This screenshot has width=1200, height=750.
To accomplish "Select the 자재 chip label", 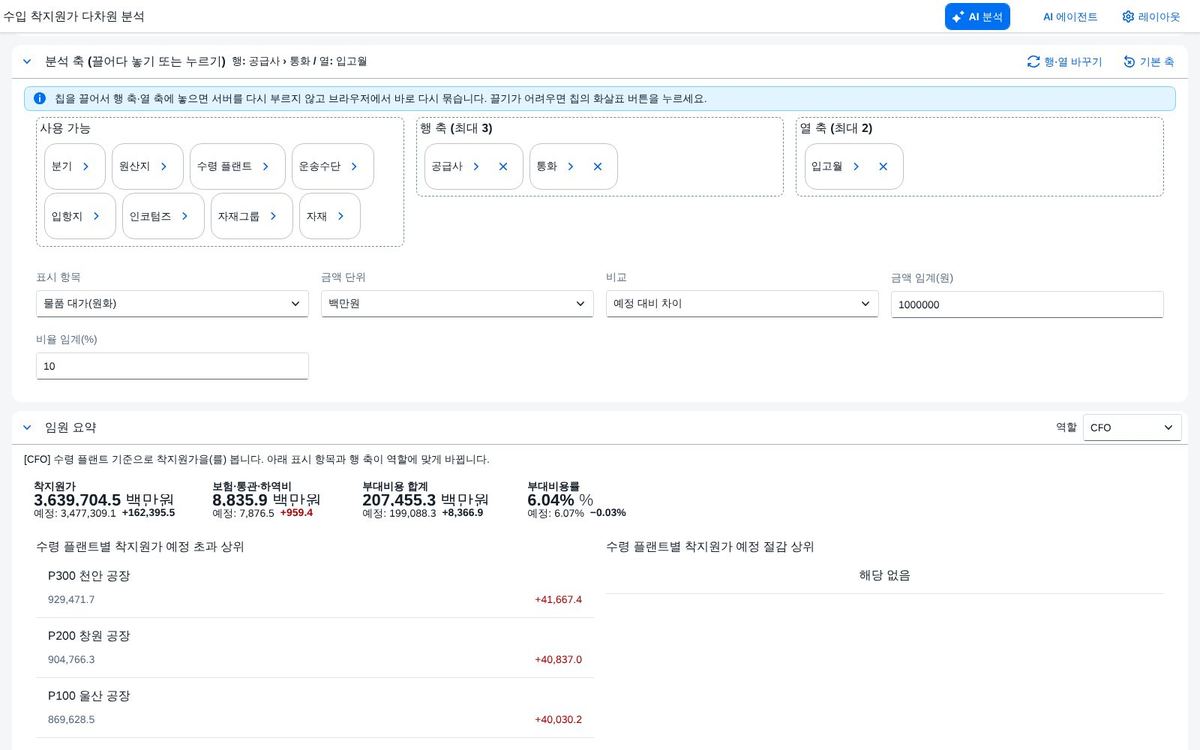I will click(x=317, y=216).
